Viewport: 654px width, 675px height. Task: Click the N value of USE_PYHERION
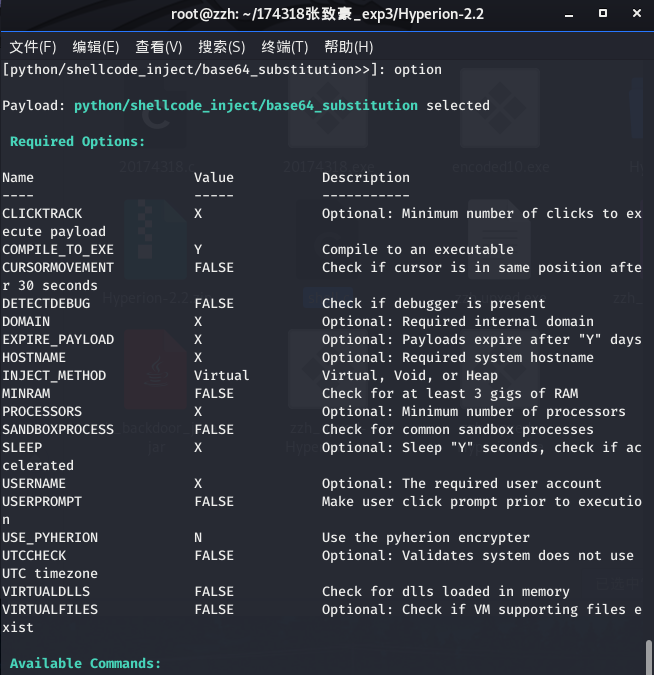point(198,538)
